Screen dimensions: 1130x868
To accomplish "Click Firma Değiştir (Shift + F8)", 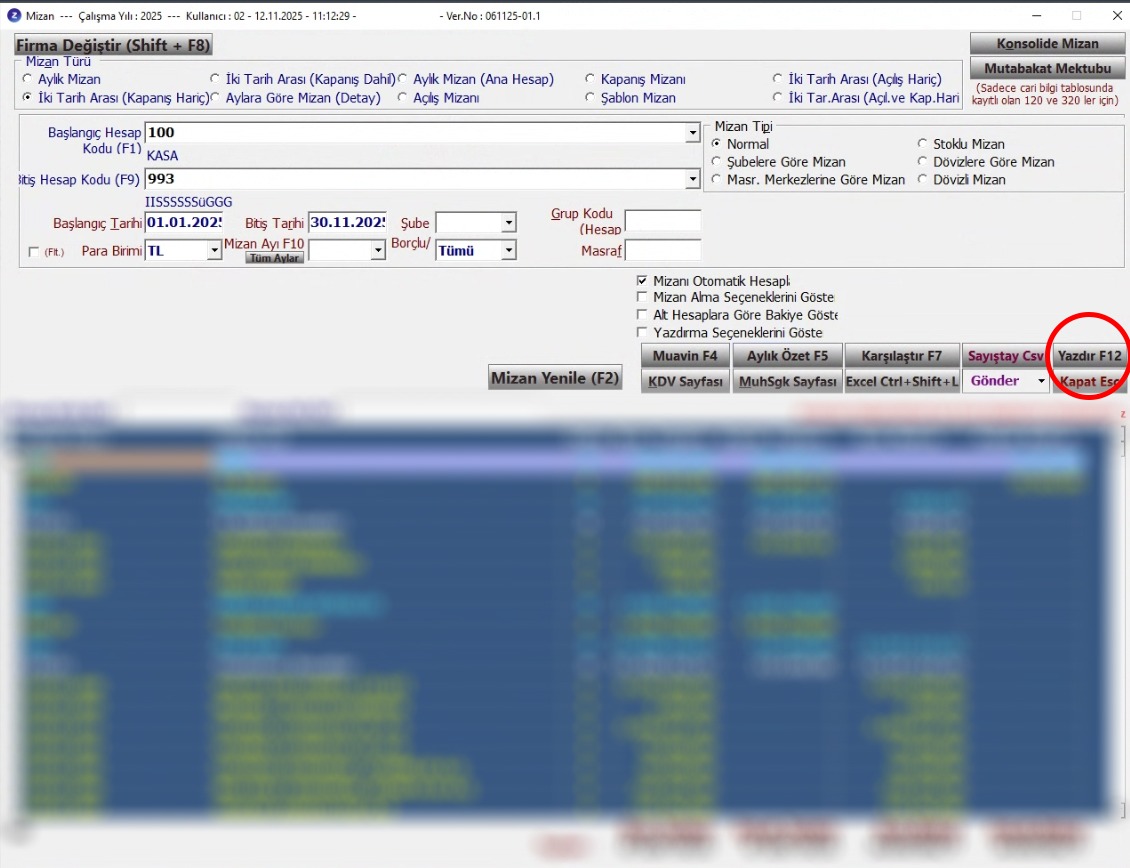I will click(113, 46).
